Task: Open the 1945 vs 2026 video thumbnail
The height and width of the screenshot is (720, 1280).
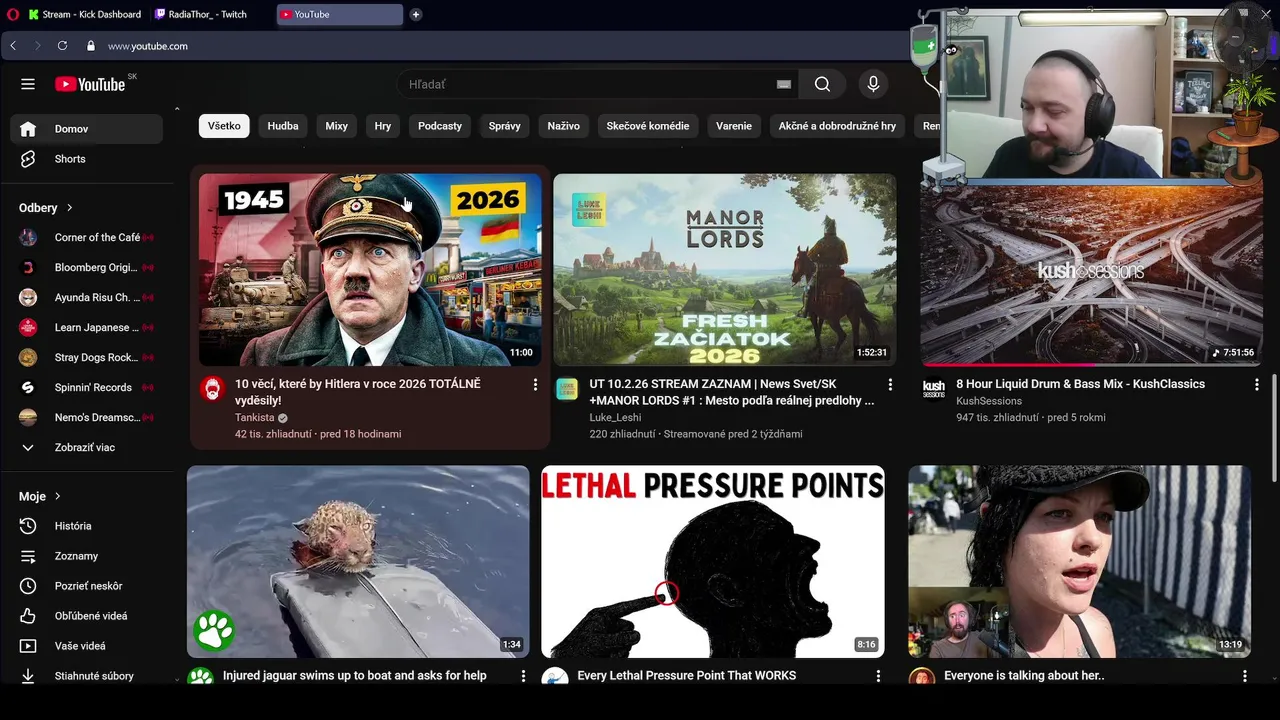Action: [370, 270]
